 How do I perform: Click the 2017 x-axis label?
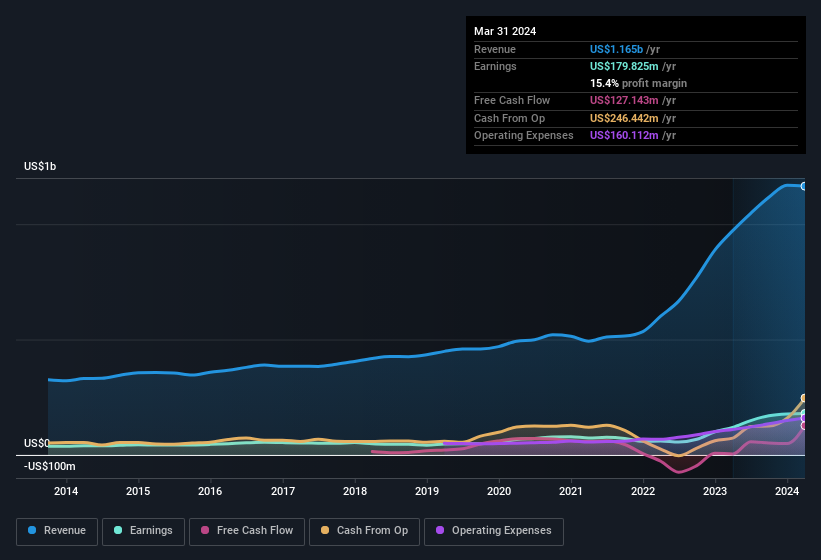[283, 491]
